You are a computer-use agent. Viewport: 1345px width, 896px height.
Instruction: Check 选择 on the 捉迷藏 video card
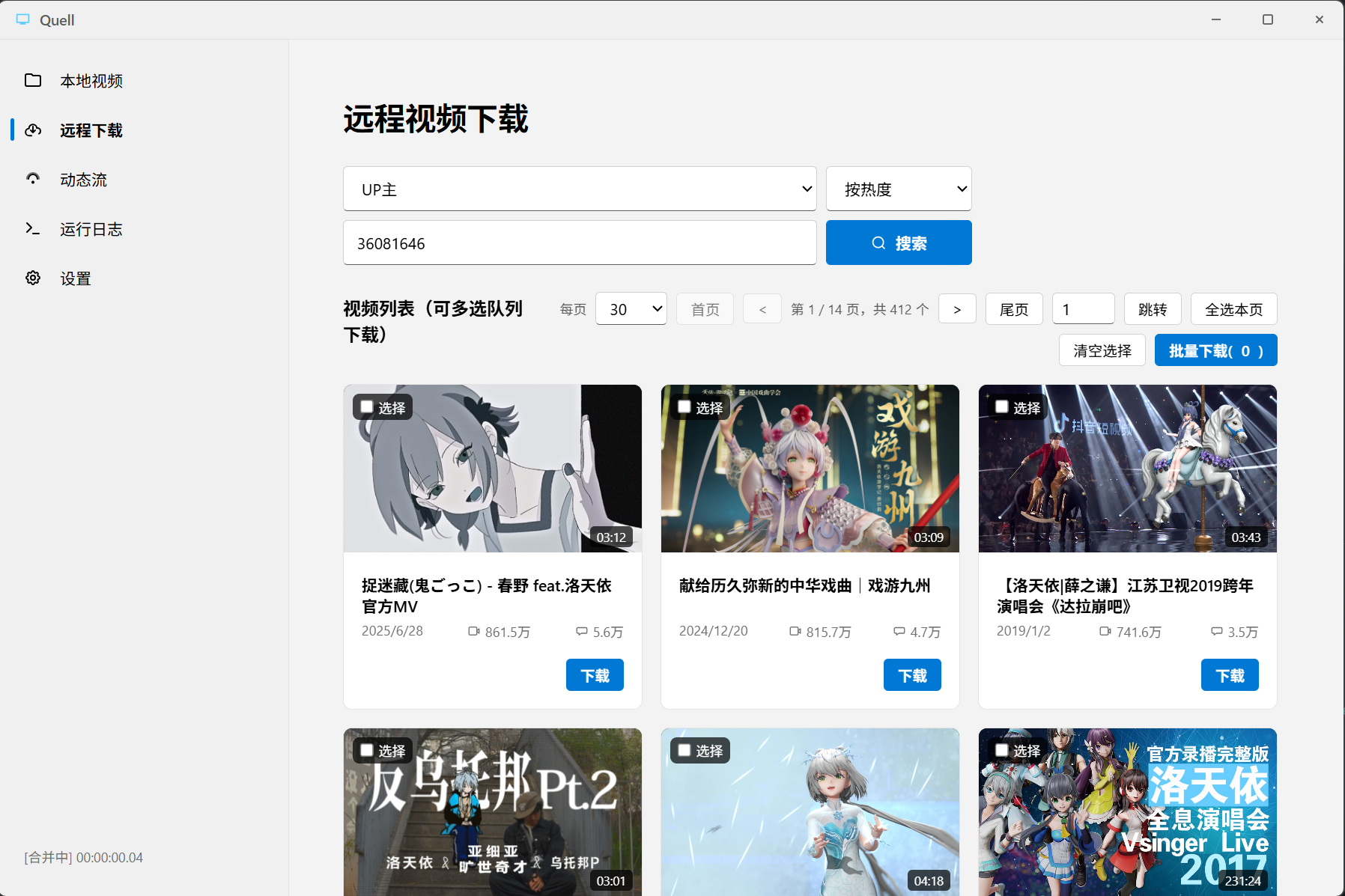pyautogui.click(x=366, y=406)
